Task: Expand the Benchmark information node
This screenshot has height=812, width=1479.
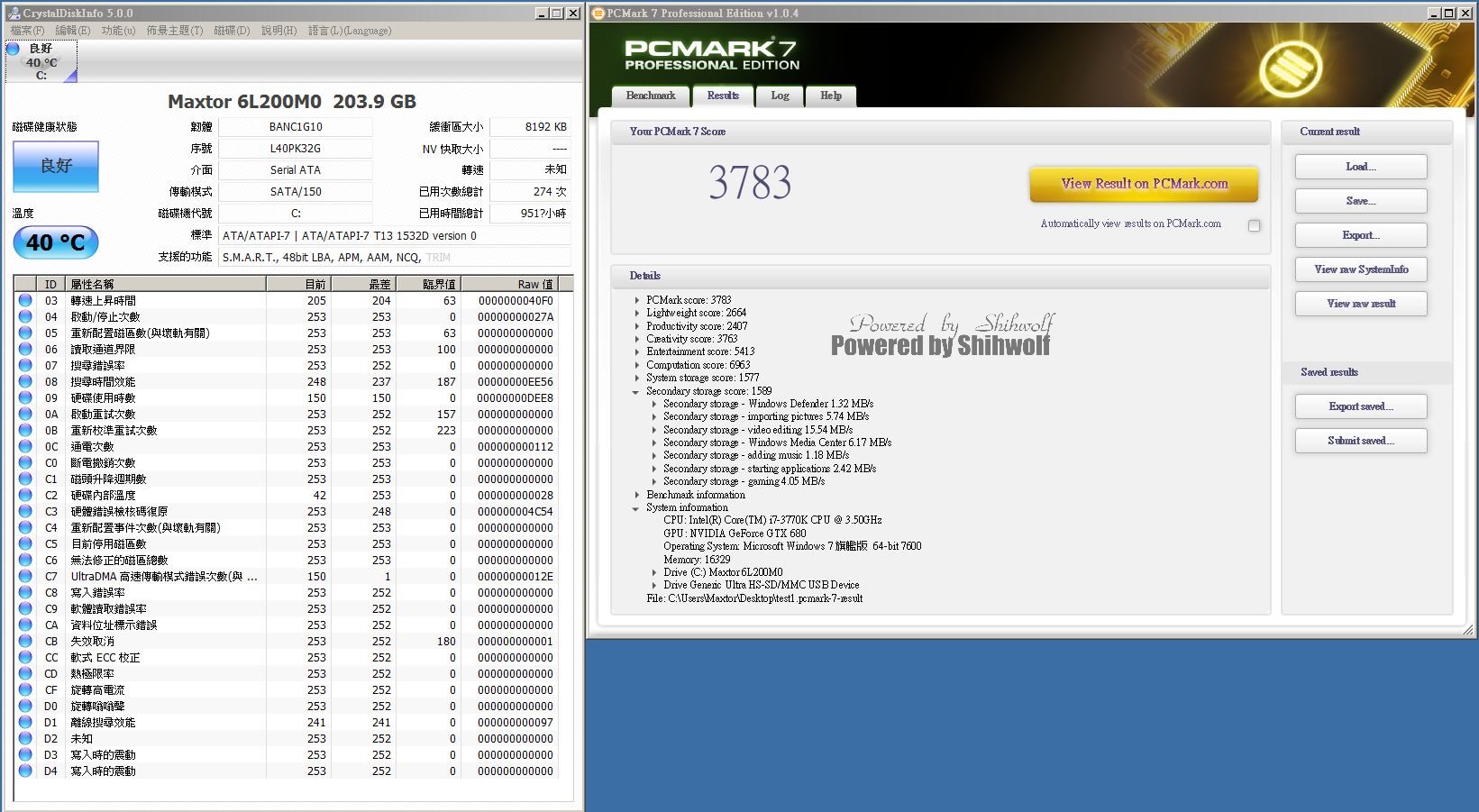Action: pos(636,495)
